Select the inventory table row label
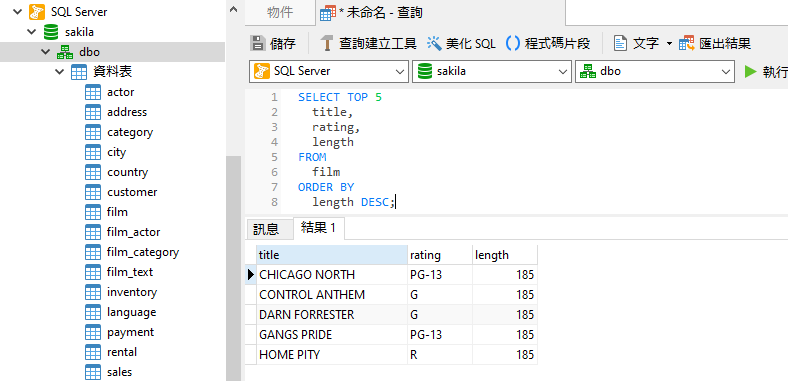This screenshot has height=381, width=788. (x=132, y=292)
